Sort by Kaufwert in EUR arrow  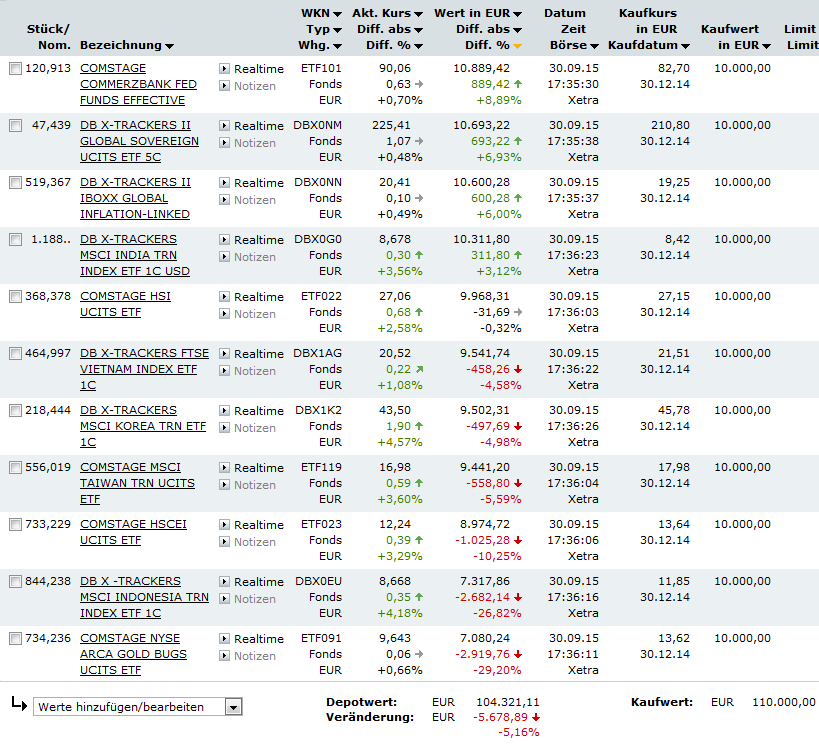[766, 47]
